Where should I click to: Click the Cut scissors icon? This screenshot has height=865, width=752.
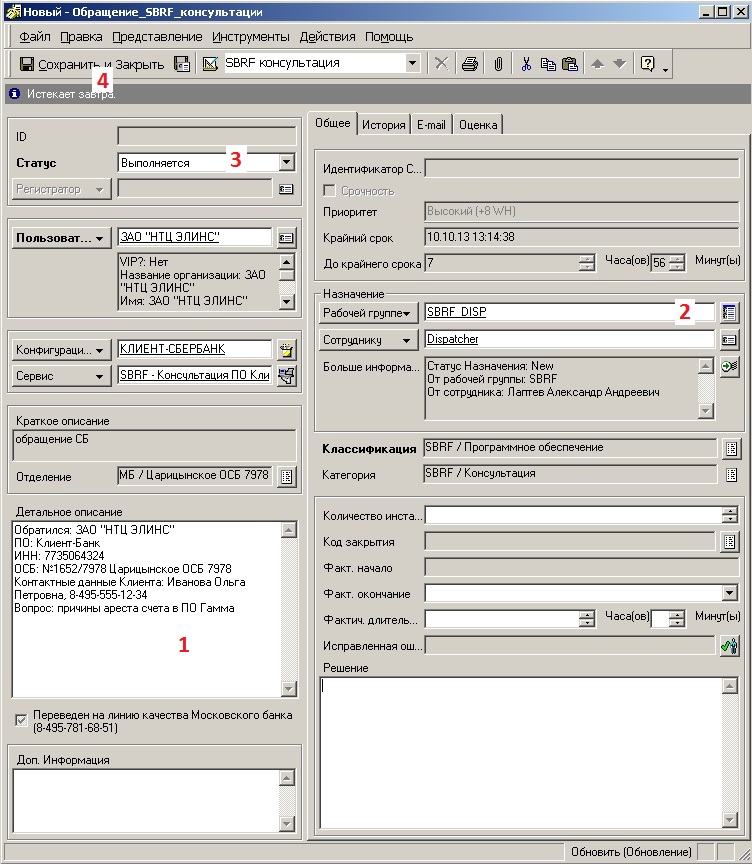point(526,64)
